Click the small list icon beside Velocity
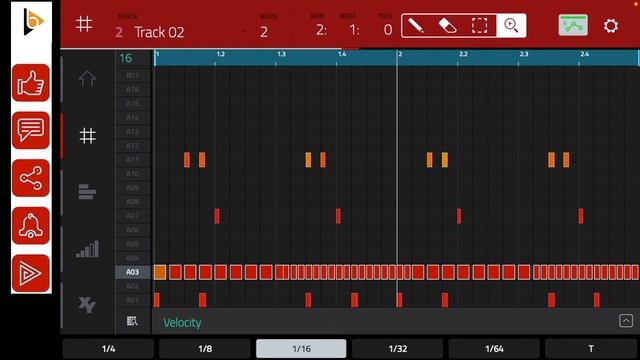640x360 pixels. click(x=132, y=321)
